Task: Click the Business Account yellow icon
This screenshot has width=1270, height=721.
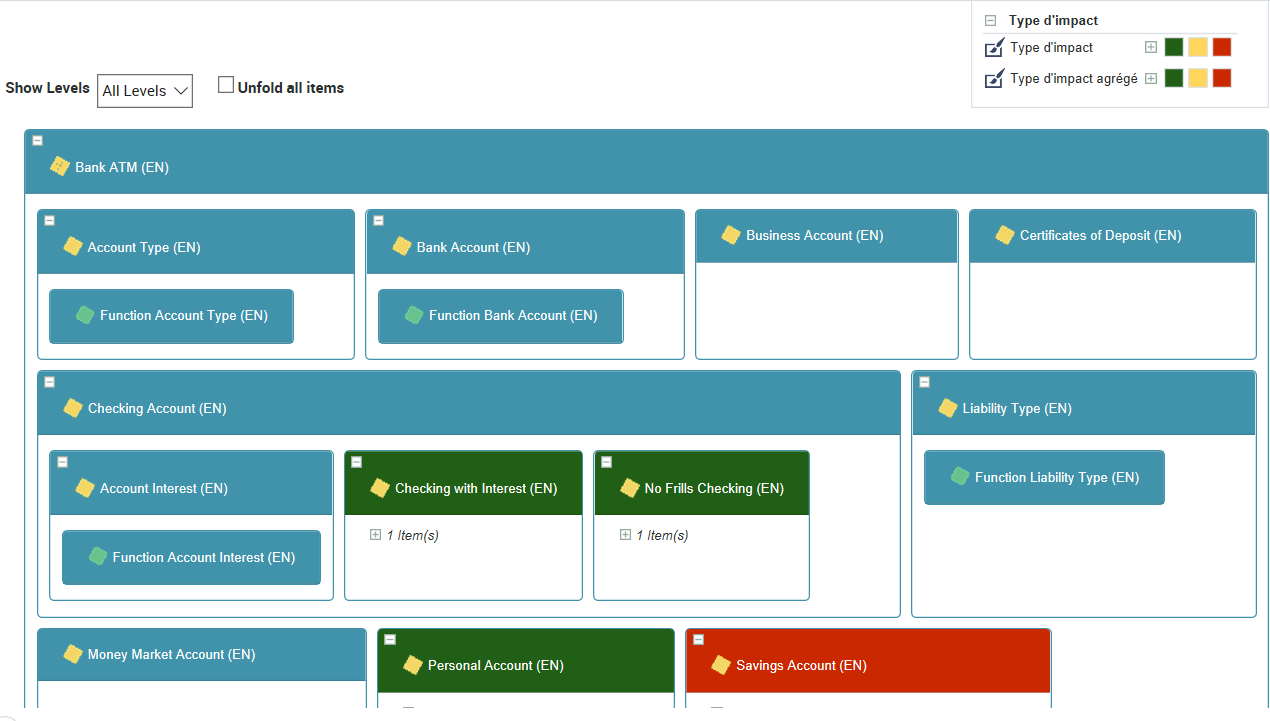Action: pyautogui.click(x=731, y=235)
